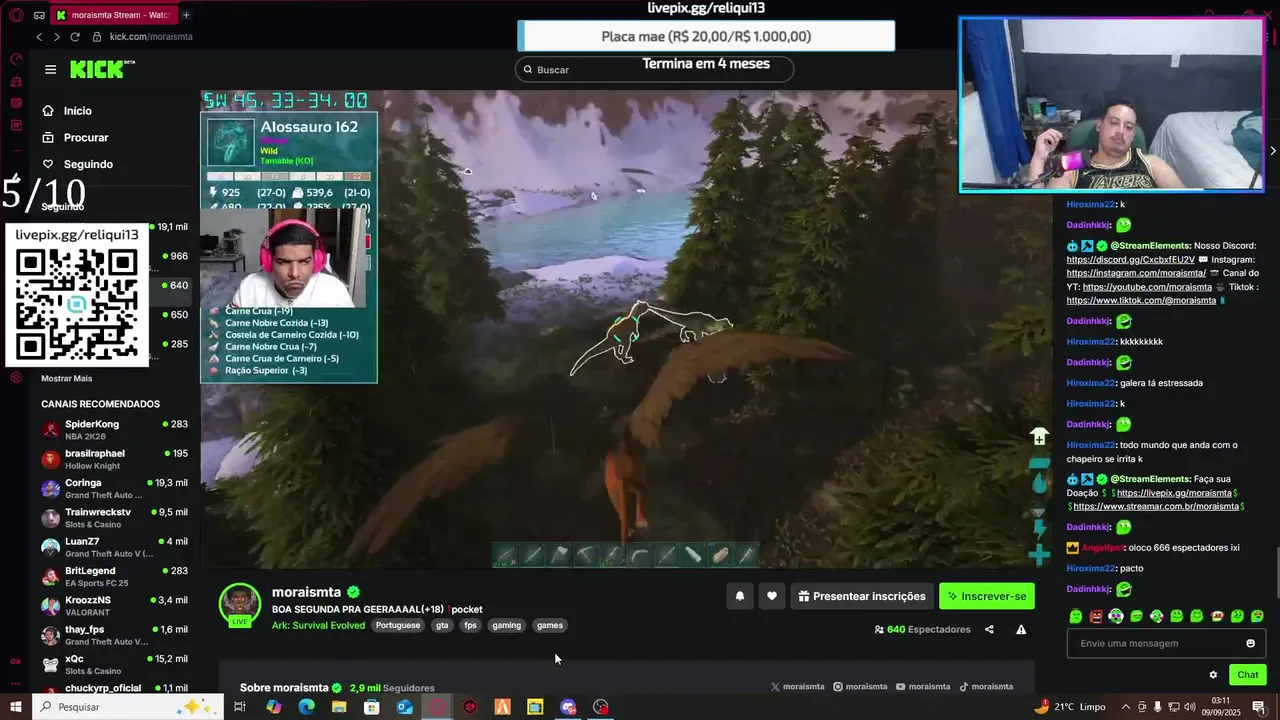Open brasilraphael recommended channel
Image resolution: width=1280 pixels, height=720 pixels.
click(114, 459)
